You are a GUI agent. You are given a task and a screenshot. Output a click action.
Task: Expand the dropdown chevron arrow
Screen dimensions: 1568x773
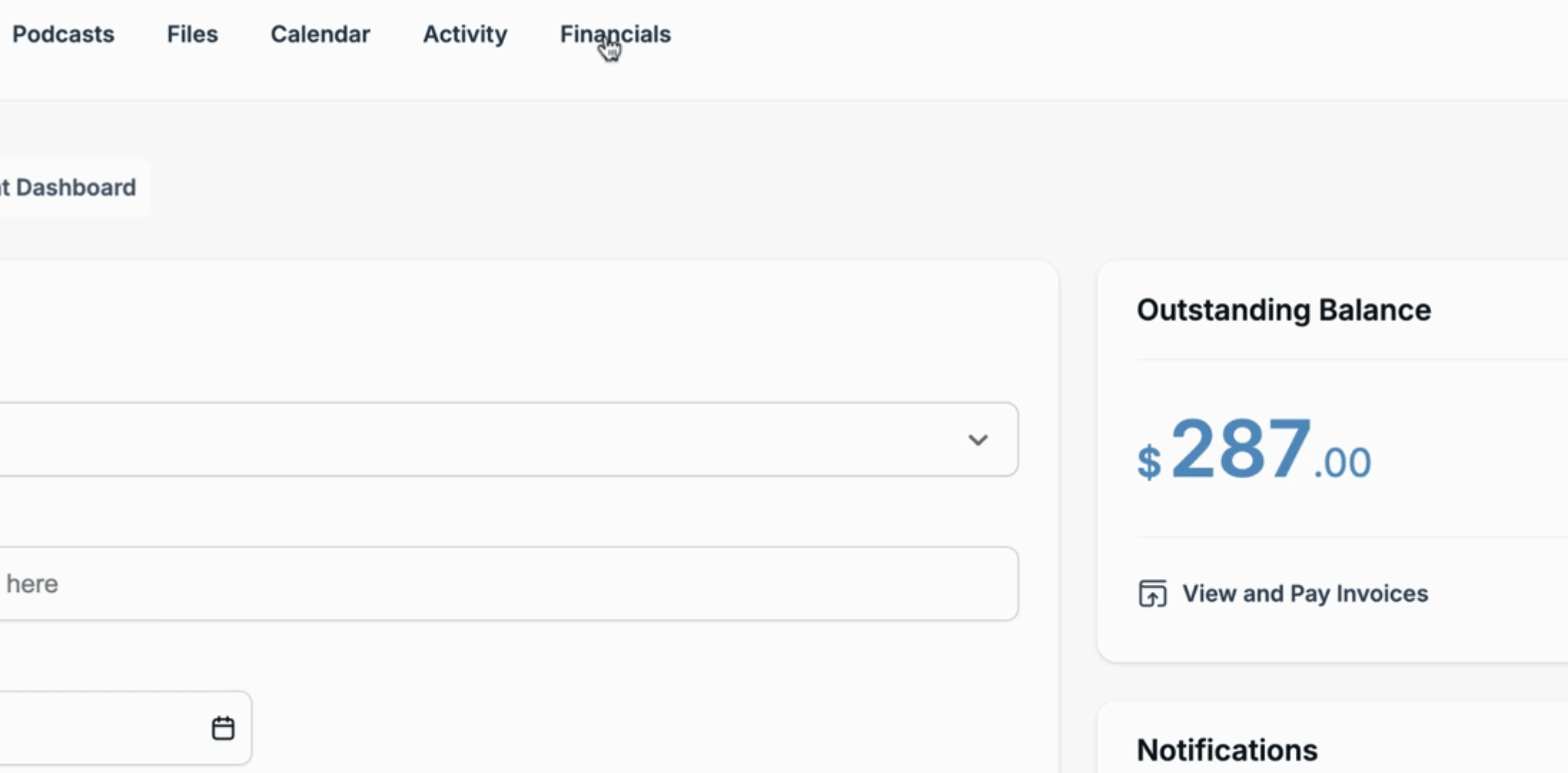click(978, 439)
